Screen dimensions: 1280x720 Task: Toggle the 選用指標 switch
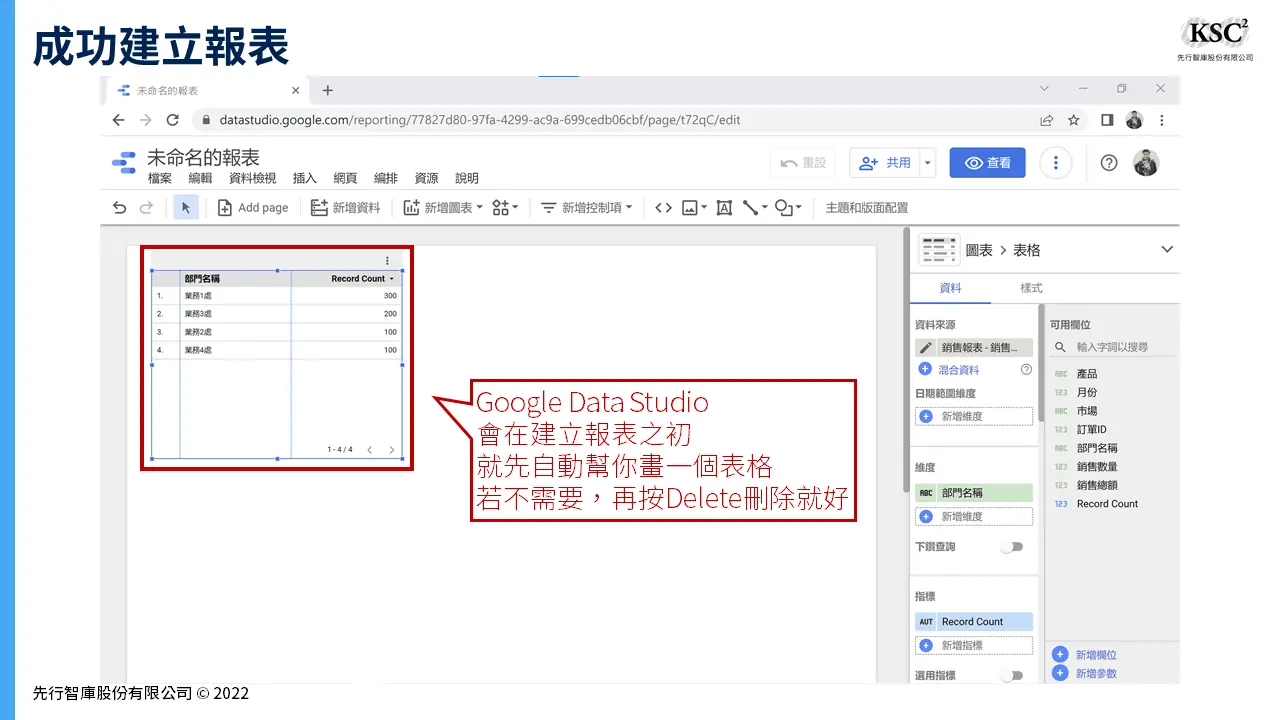1013,676
